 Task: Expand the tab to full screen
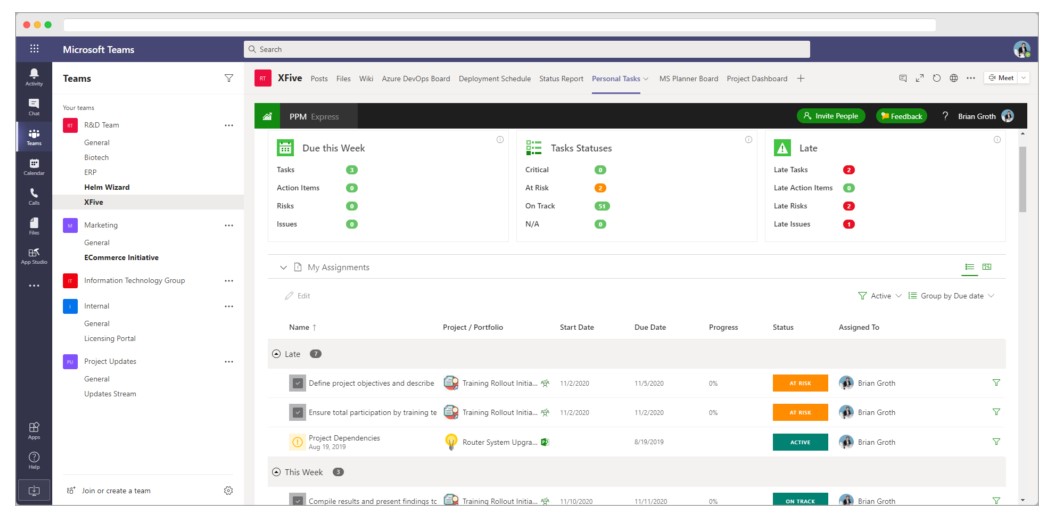point(920,78)
